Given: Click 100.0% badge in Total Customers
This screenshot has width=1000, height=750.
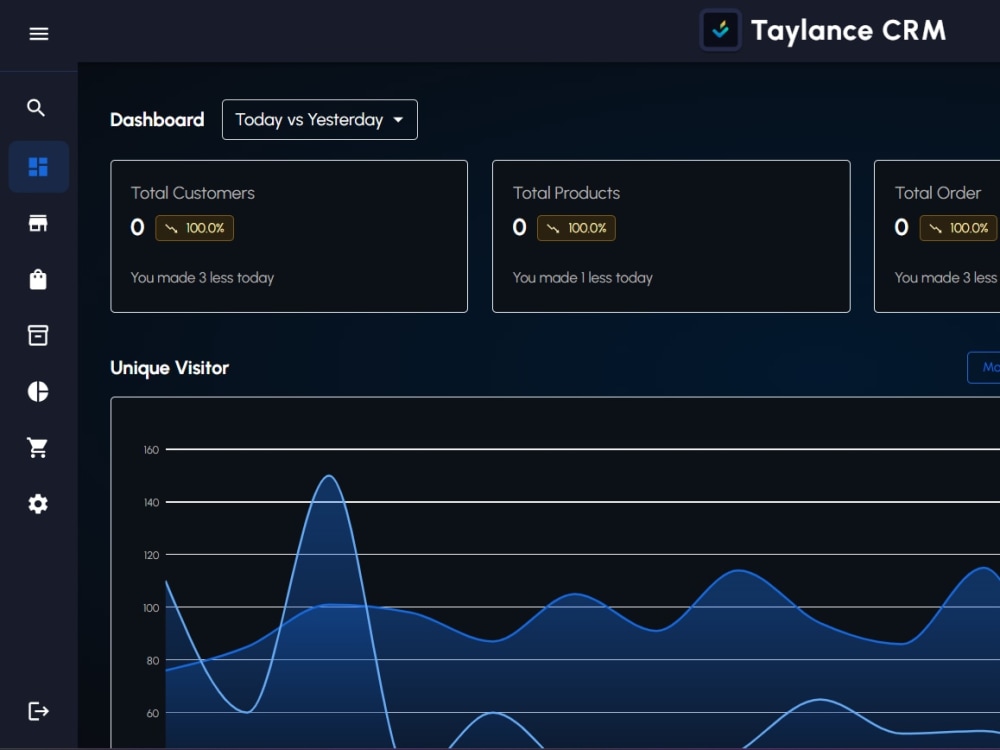Looking at the screenshot, I should pyautogui.click(x=195, y=228).
